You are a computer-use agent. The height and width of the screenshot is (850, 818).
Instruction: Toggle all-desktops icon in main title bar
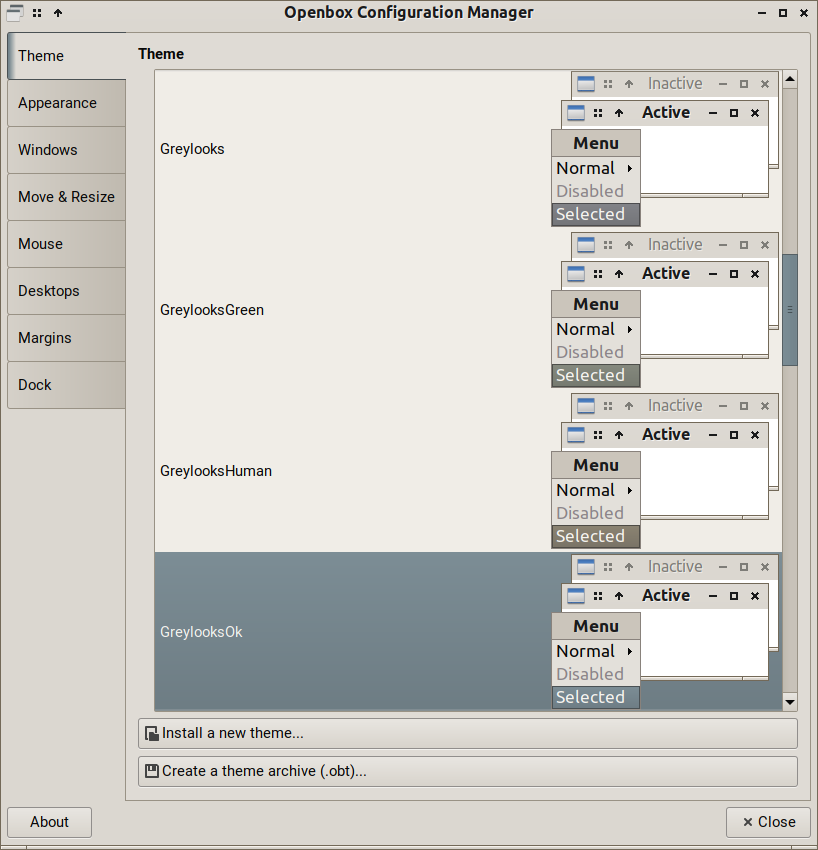pos(37,13)
